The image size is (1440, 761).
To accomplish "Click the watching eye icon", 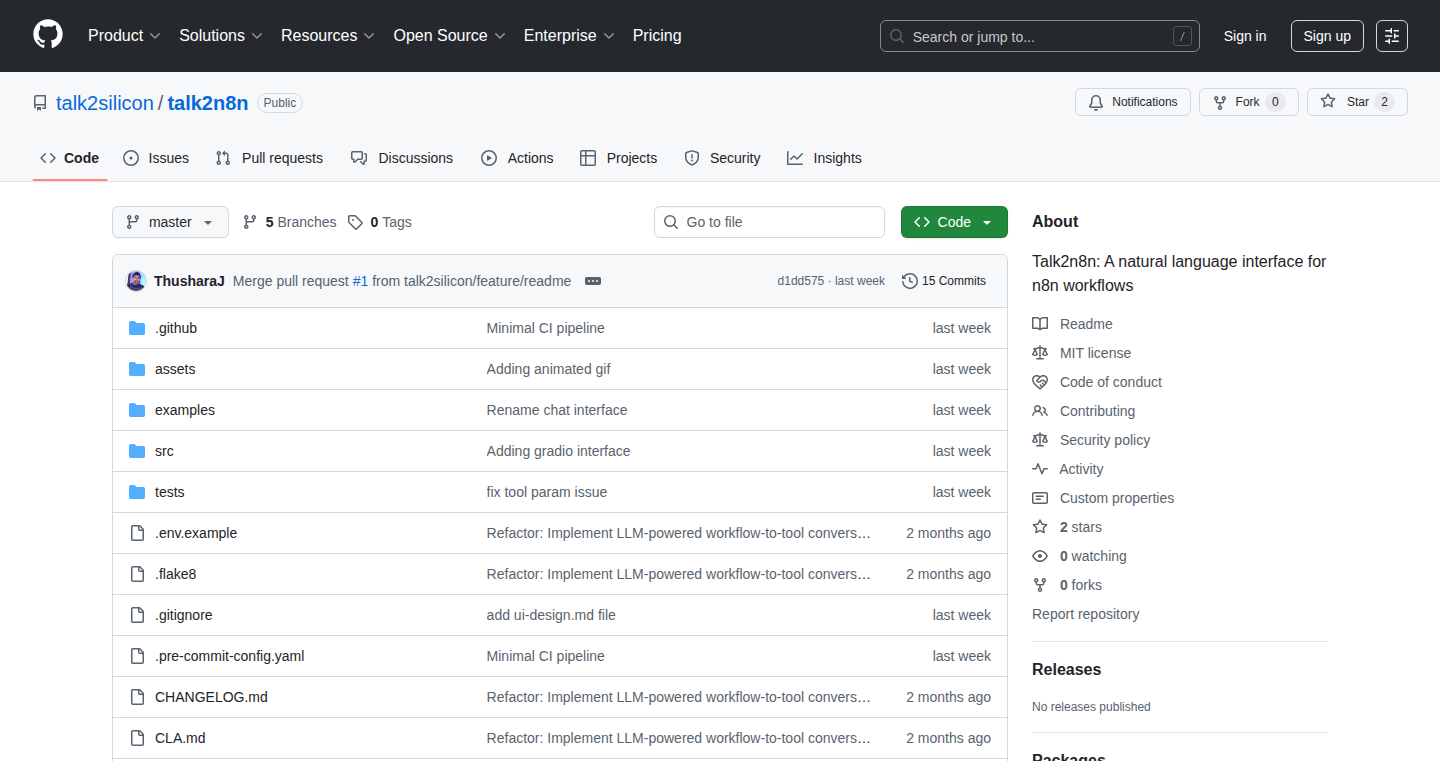I will coord(1040,556).
